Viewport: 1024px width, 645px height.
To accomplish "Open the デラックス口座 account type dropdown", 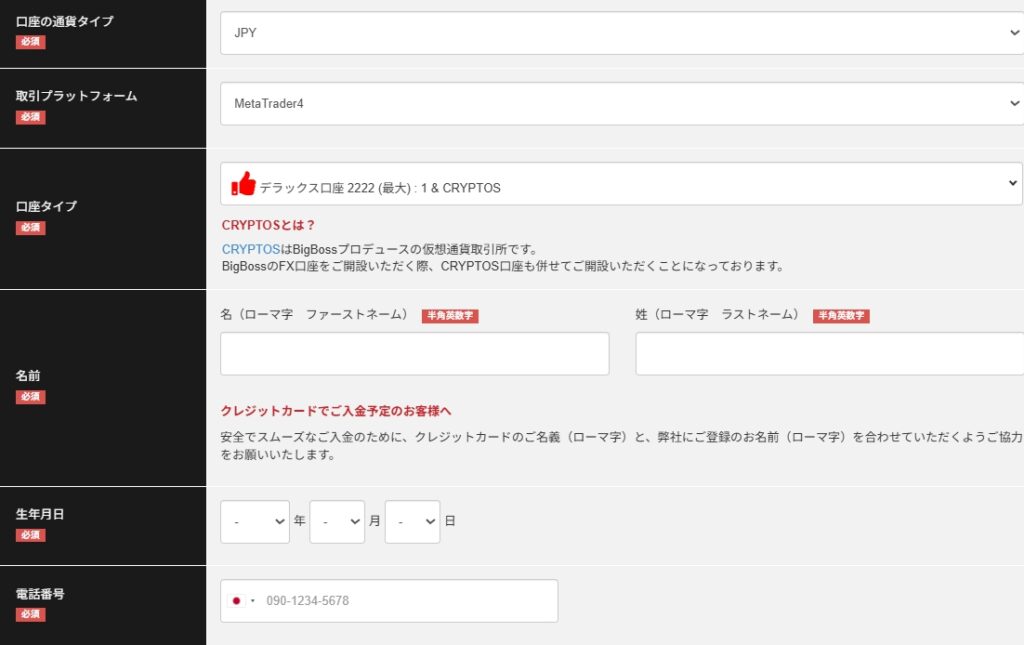I will point(621,184).
